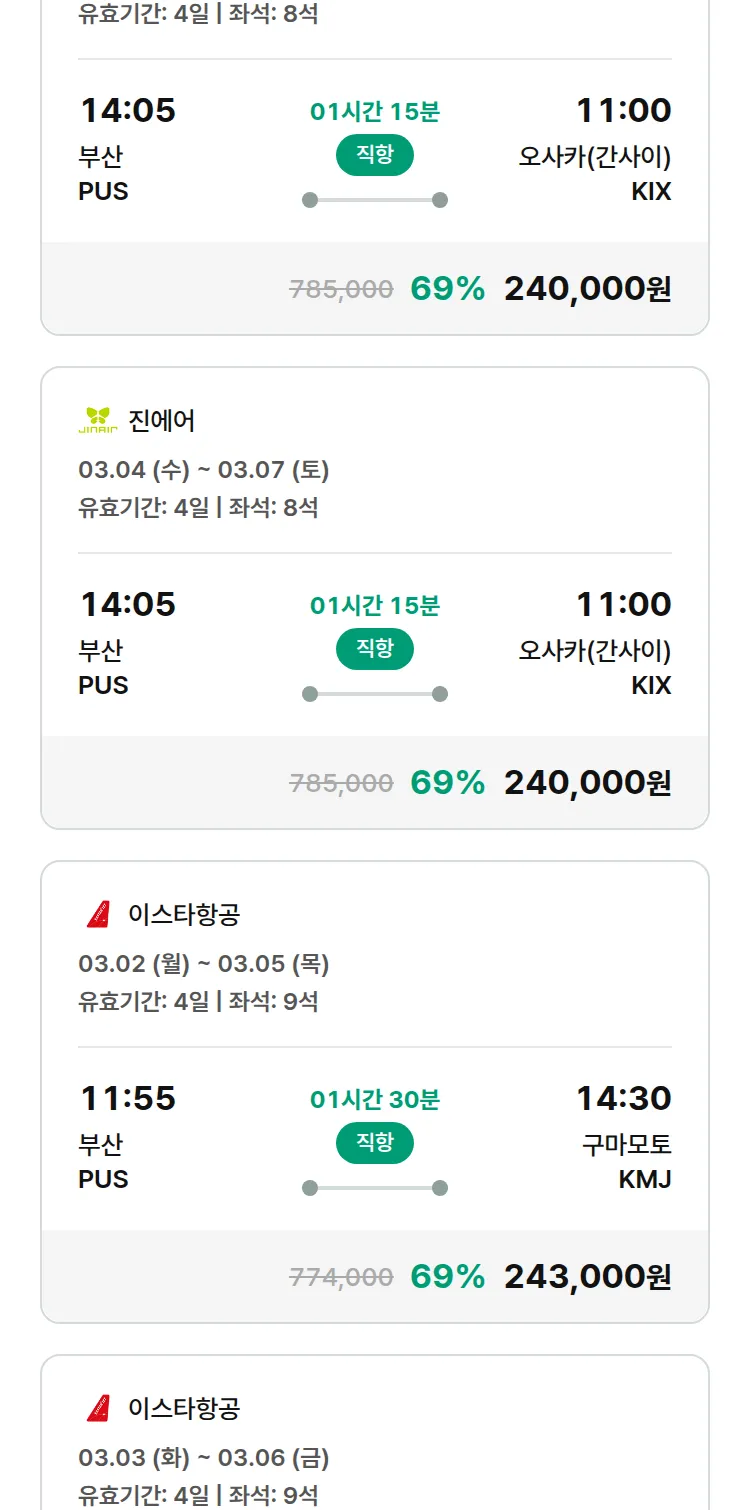This screenshot has width=750, height=1510.
Task: Click the 구마모토 KMJ destination
Action: pyautogui.click(x=627, y=1161)
